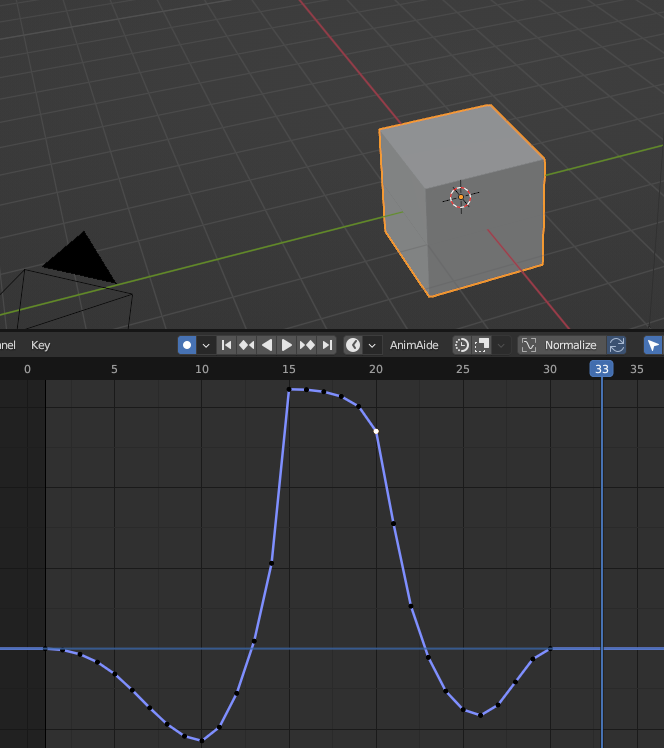The image size is (664, 748).
Task: Open the auto keyframing options dropdown
Action: [206, 345]
